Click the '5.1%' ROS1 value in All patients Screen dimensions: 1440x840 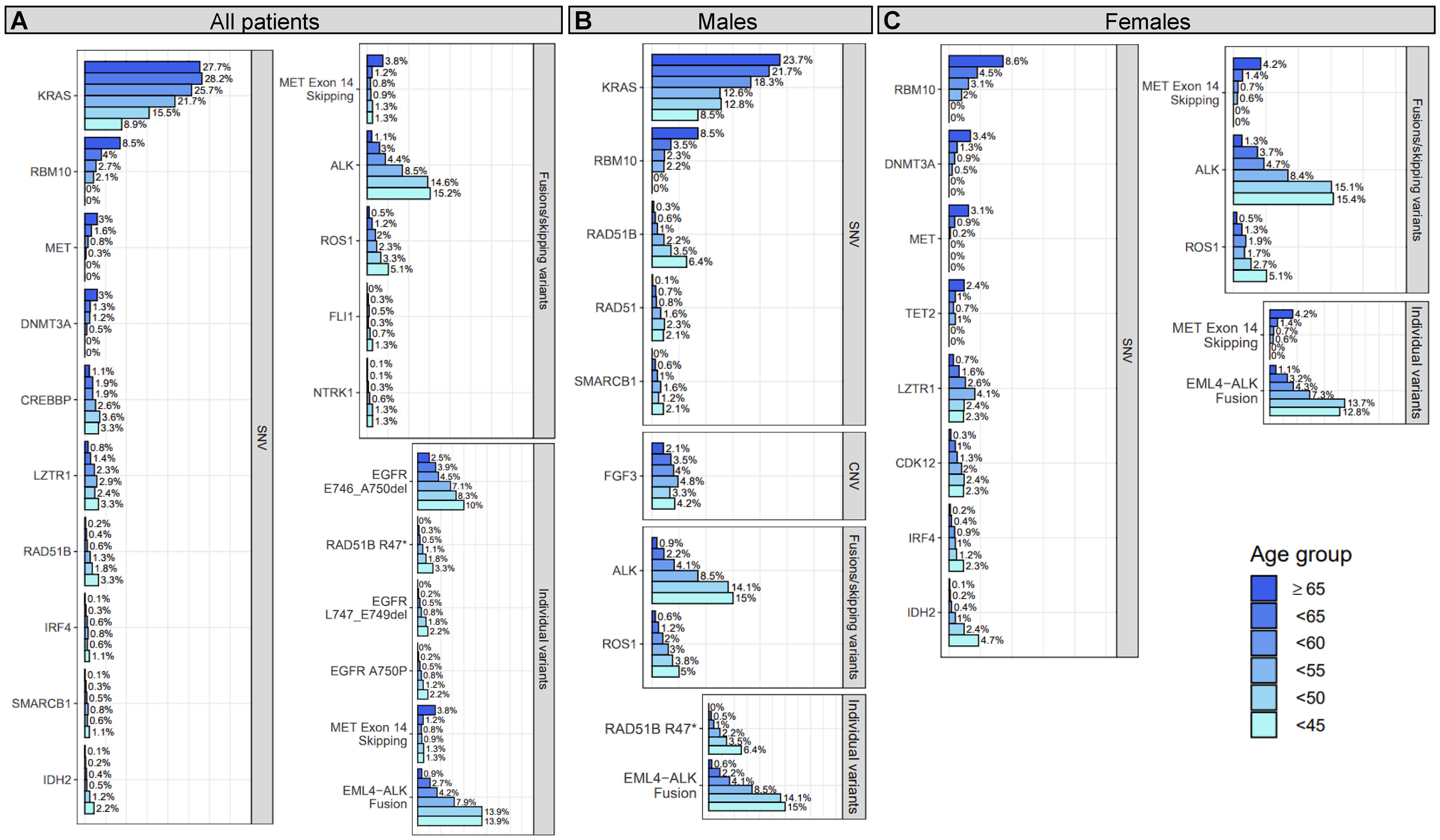coord(401,270)
